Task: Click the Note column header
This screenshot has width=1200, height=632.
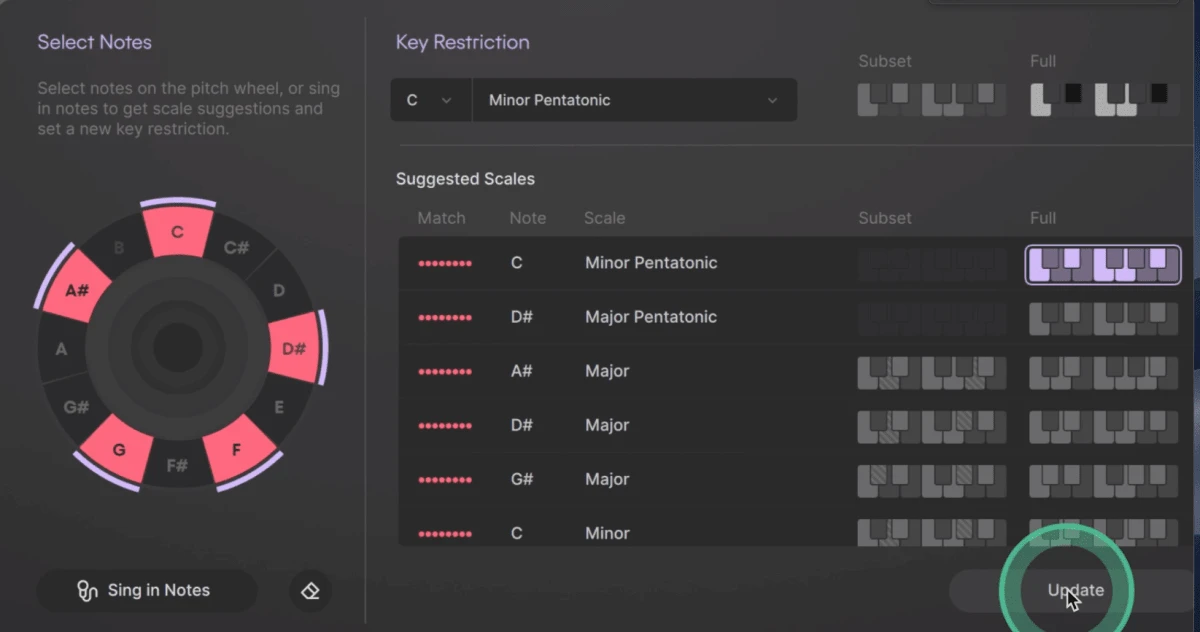Action: (x=528, y=218)
